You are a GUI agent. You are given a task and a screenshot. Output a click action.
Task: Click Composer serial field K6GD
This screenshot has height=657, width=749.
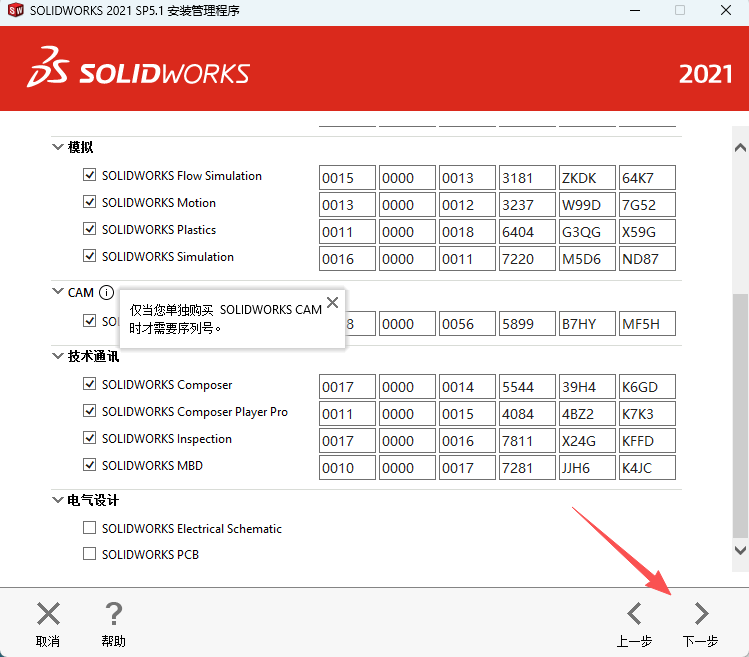tap(647, 387)
